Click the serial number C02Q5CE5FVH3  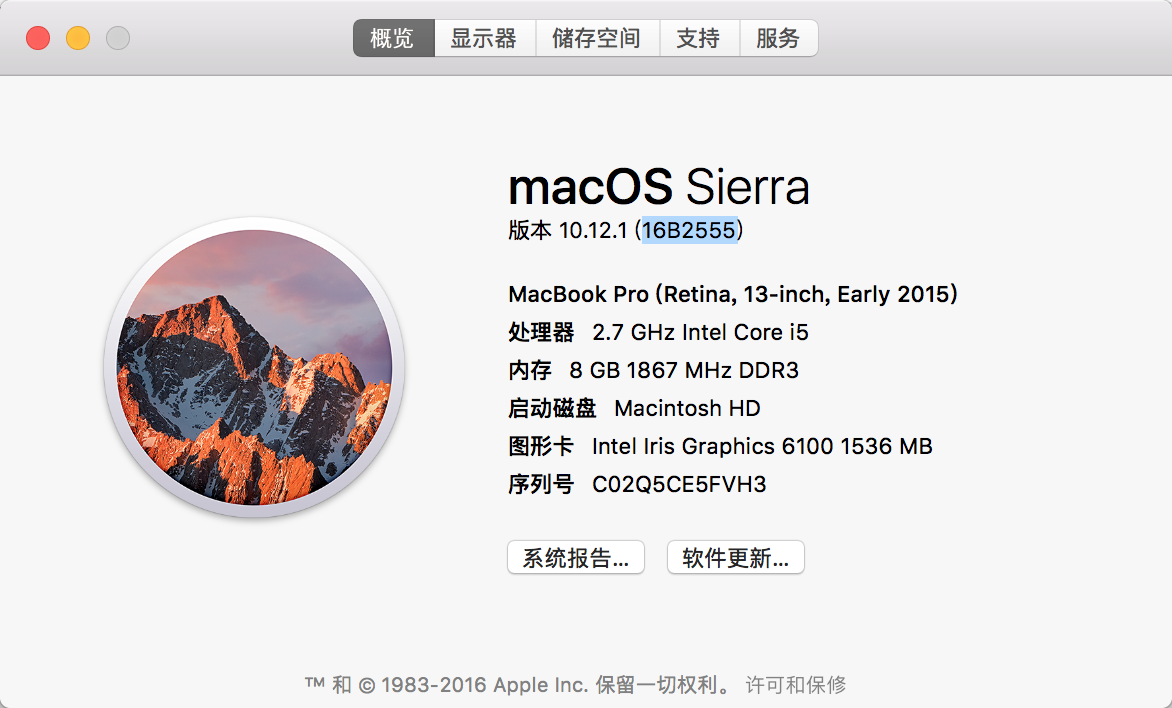(x=679, y=485)
